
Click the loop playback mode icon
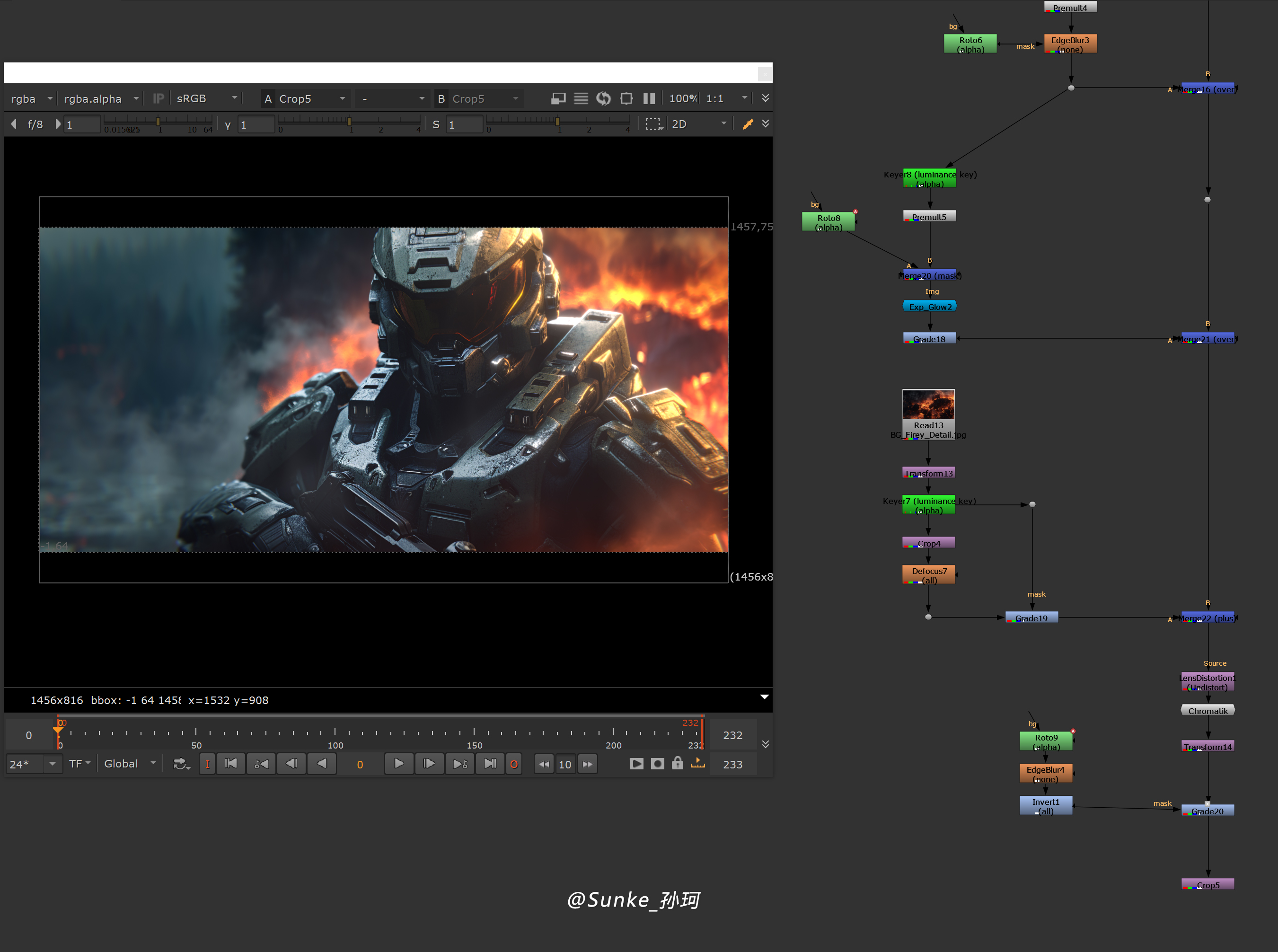point(181,764)
